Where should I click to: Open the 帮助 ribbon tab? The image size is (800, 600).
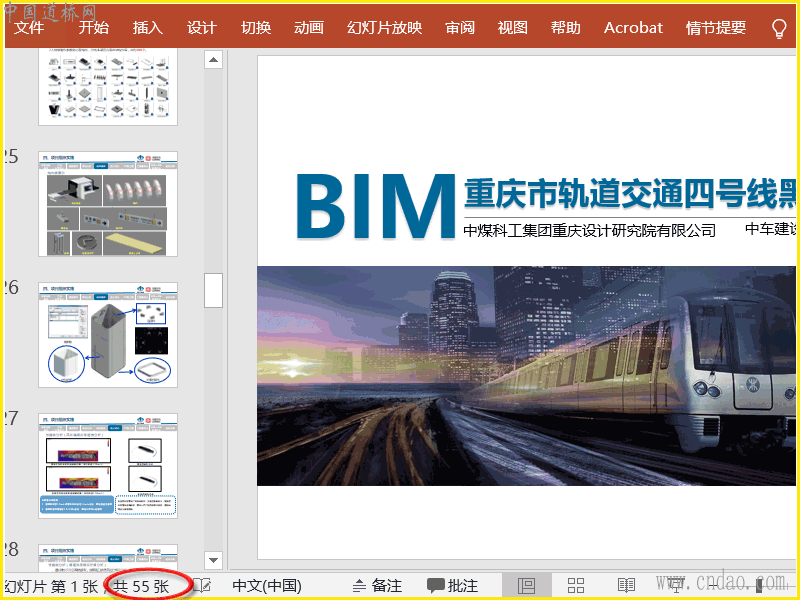[565, 28]
